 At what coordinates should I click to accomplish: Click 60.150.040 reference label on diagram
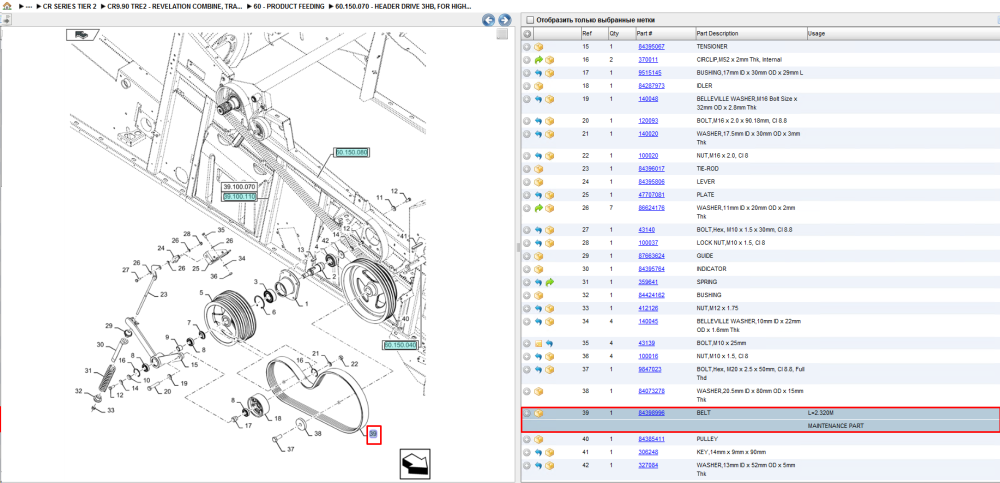(400, 345)
